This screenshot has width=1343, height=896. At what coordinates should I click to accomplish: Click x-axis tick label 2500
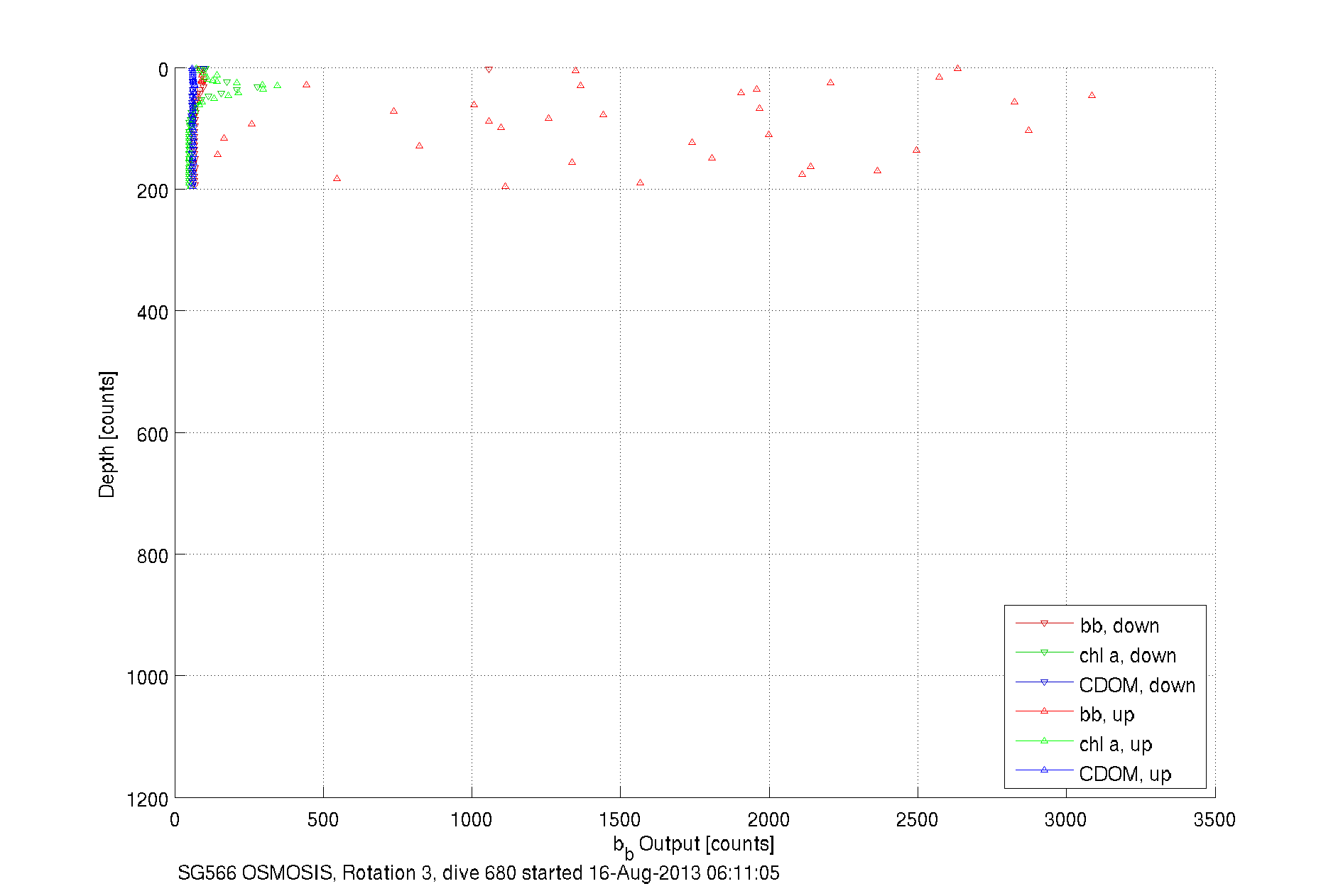point(918,820)
